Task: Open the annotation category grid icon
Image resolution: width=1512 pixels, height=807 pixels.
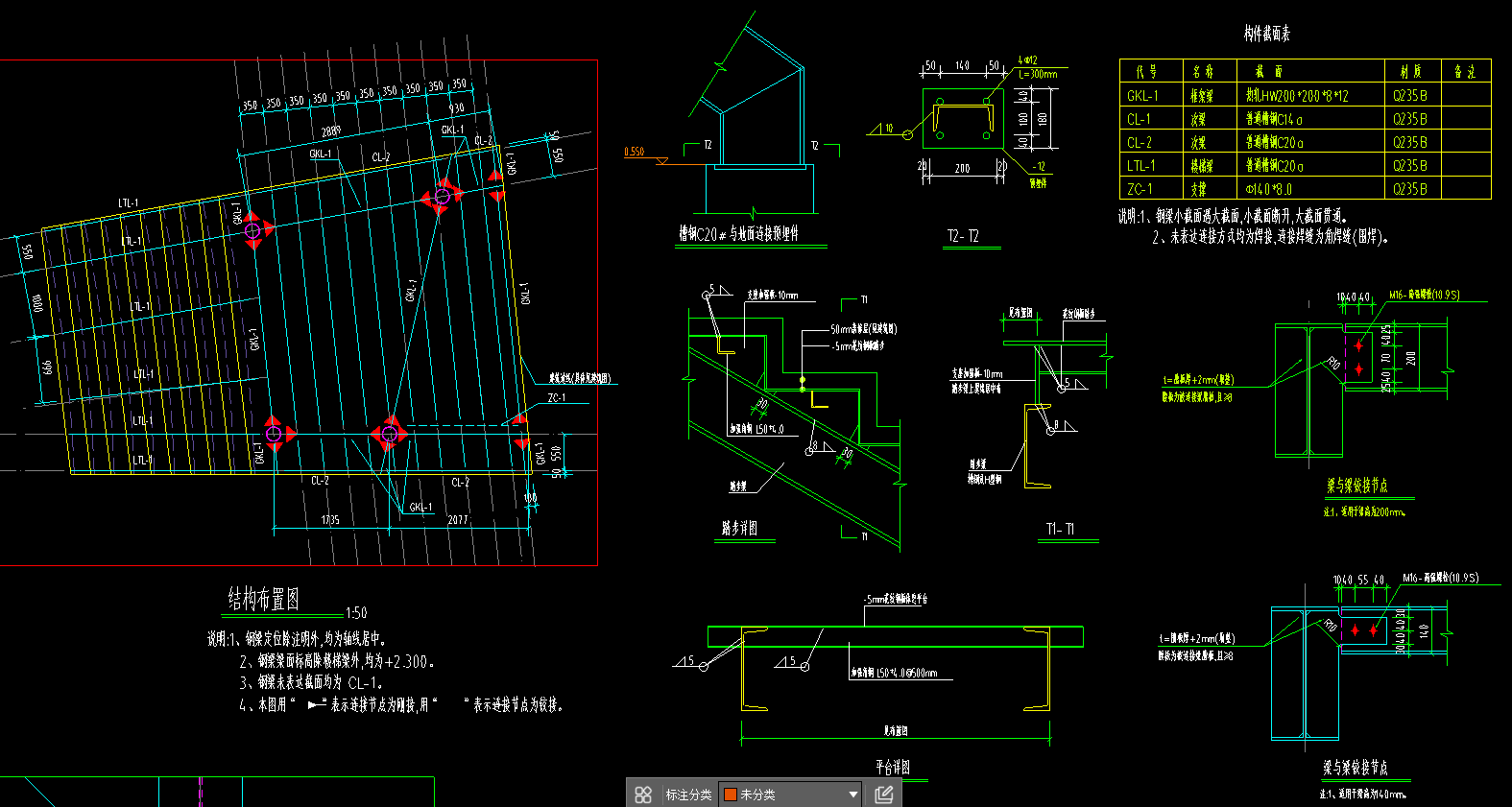Action: point(643,795)
